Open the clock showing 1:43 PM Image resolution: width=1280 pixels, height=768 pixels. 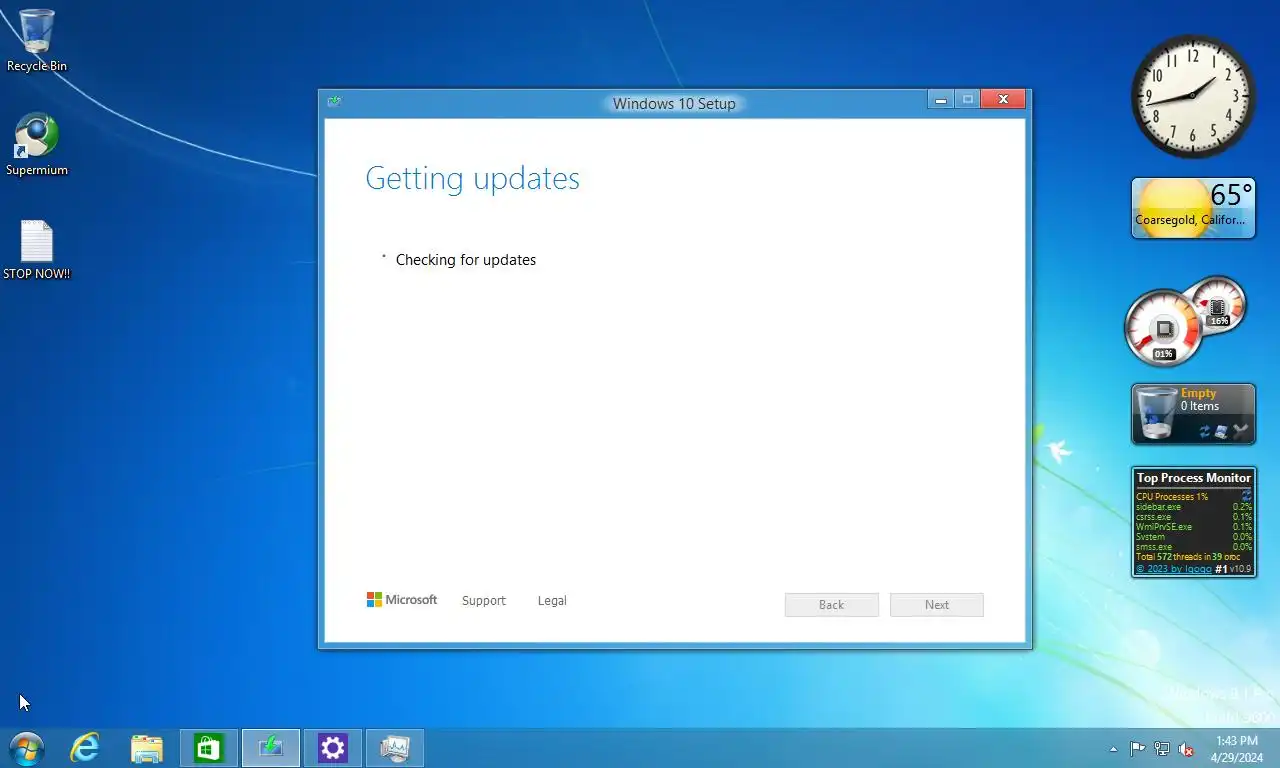pyautogui.click(x=1237, y=749)
